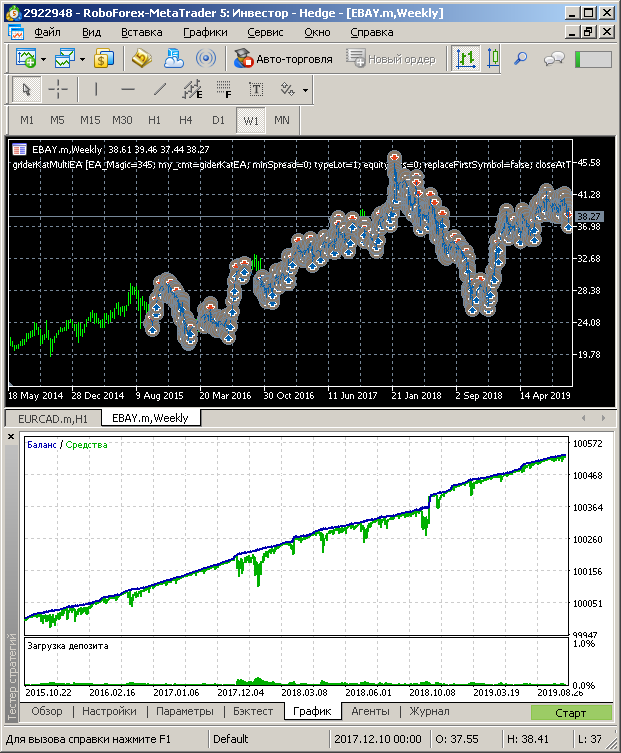Switch to M15 timeframe

90,120
